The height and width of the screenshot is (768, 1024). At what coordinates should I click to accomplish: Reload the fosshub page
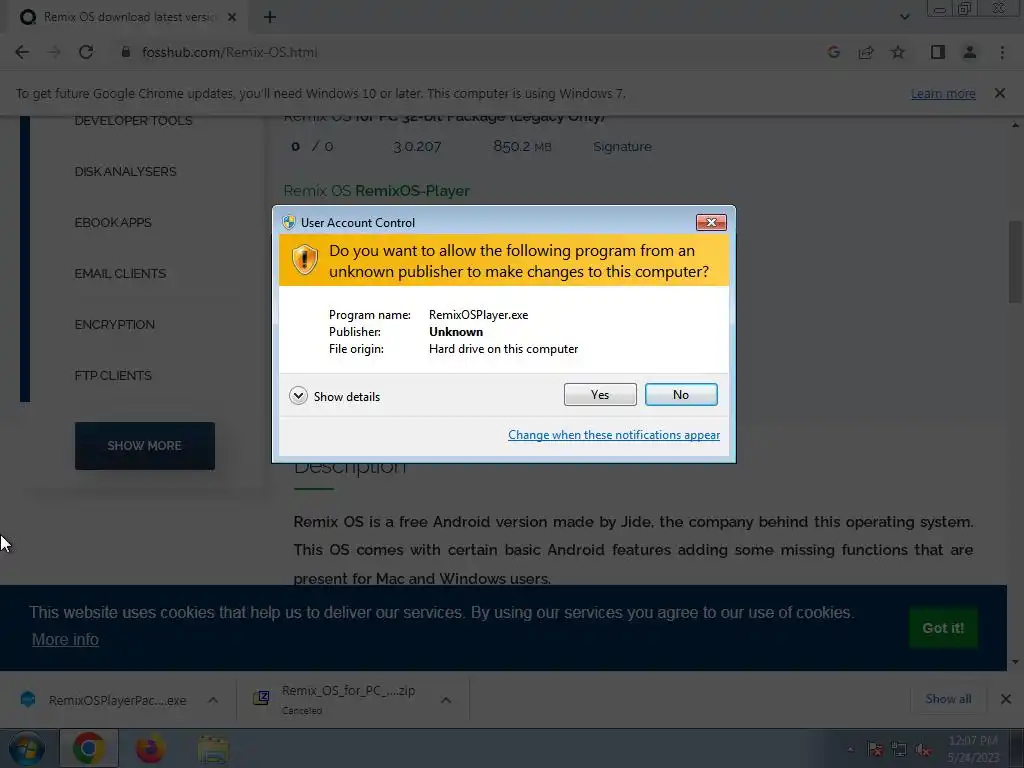point(86,52)
